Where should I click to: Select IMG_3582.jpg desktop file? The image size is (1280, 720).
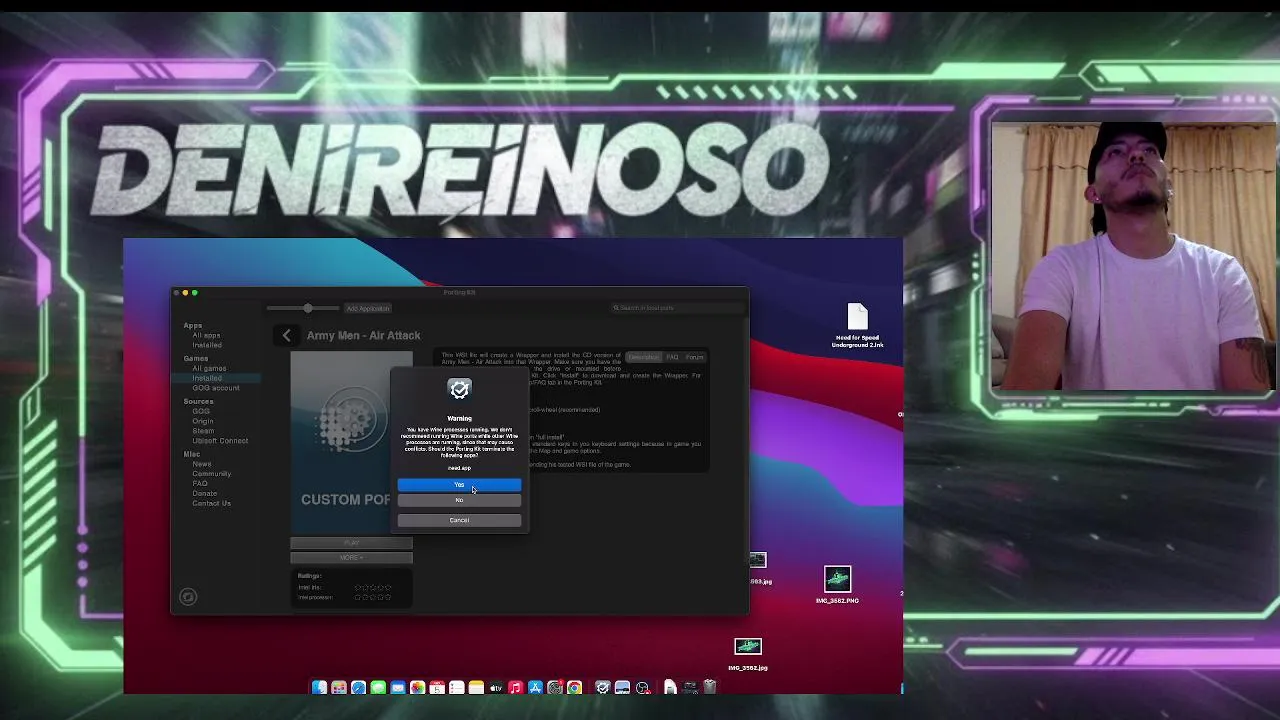[x=748, y=654]
